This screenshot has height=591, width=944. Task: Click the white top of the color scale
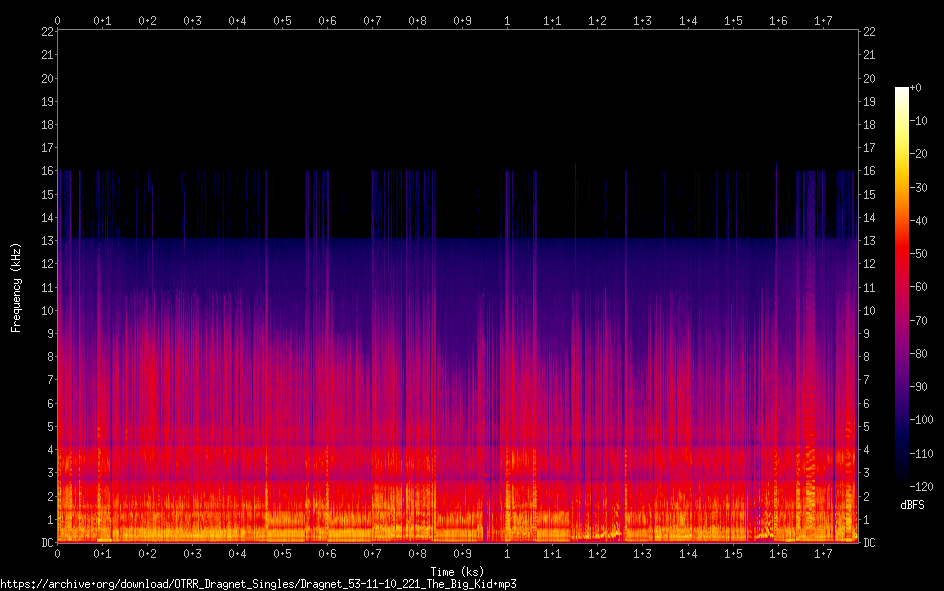902,91
